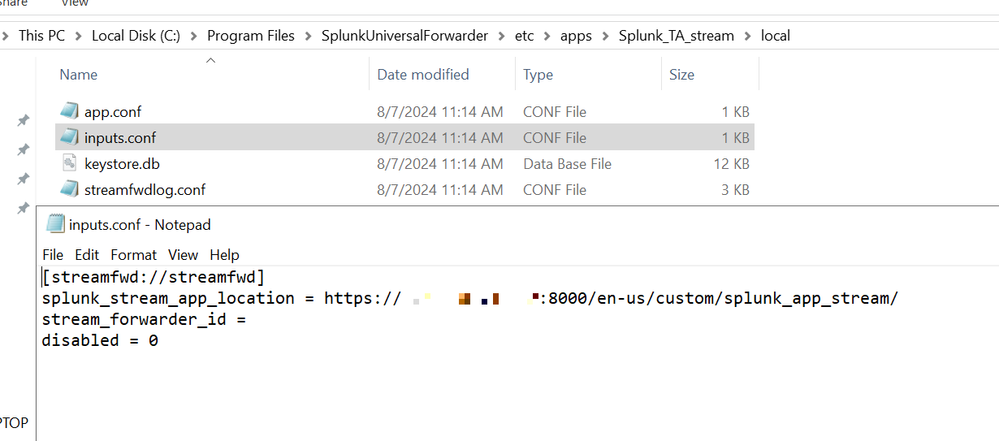Click the [streamfwd://streamfwd] line in Notepad
The image size is (999, 441).
click(153, 278)
